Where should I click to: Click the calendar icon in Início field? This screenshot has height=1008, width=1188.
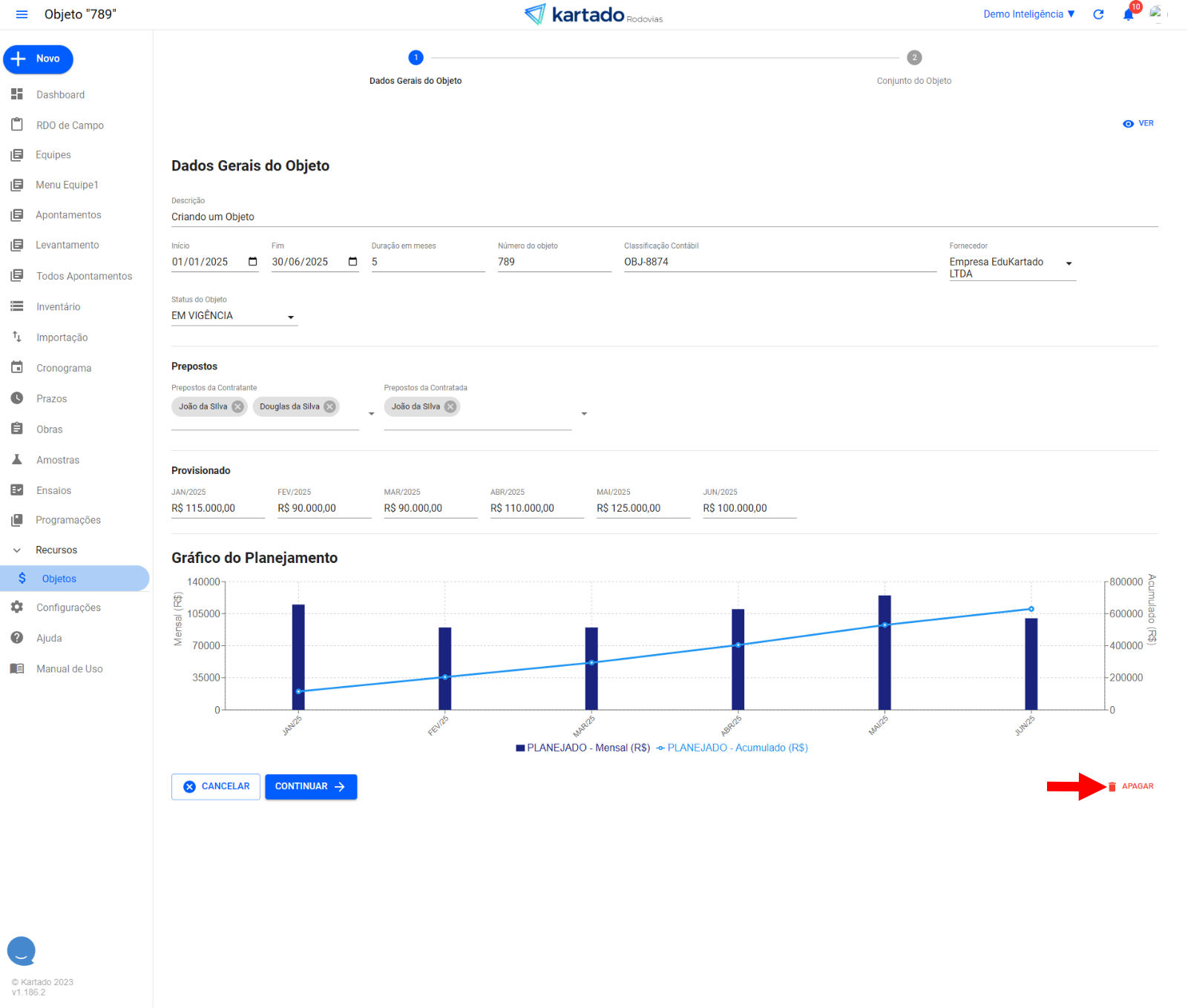[x=252, y=262]
